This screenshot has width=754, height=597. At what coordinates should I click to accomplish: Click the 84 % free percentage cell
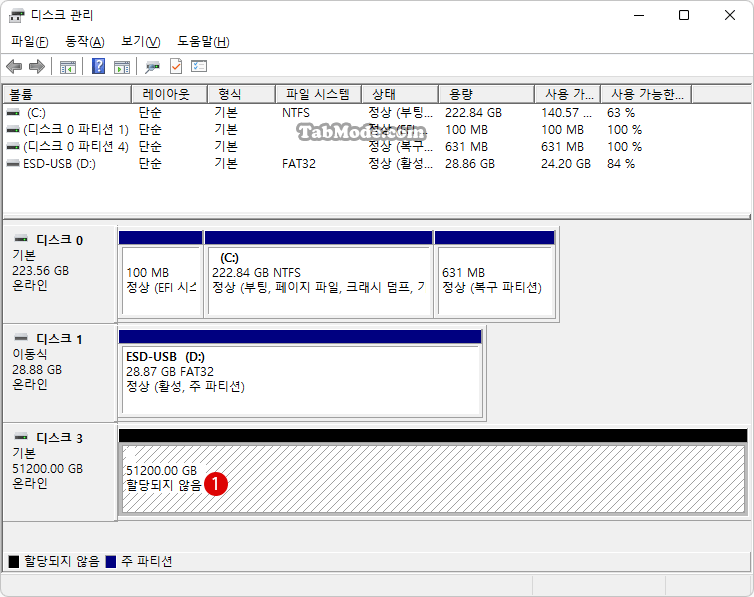621,163
